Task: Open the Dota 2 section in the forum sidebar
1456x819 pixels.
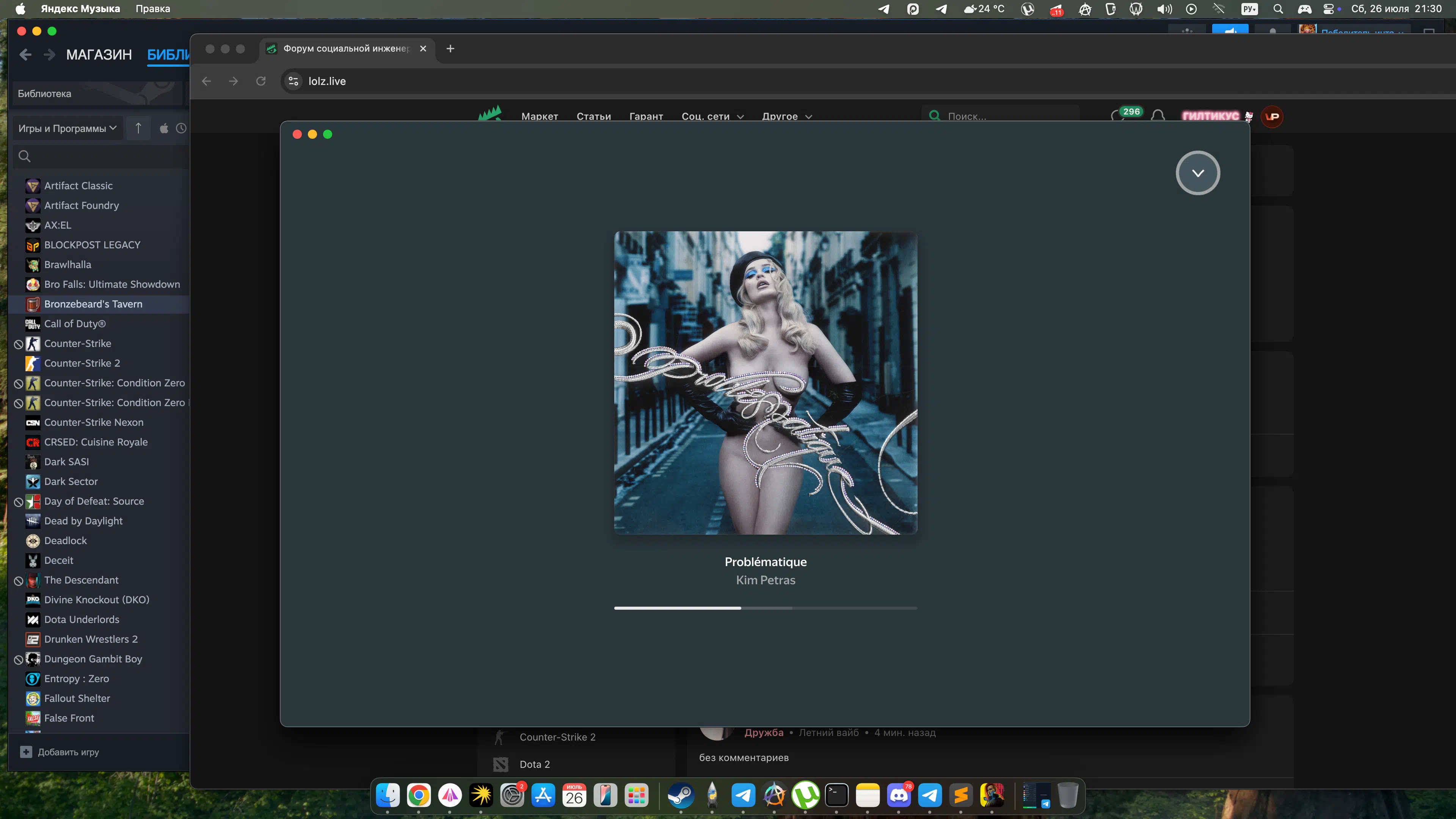Action: click(534, 765)
